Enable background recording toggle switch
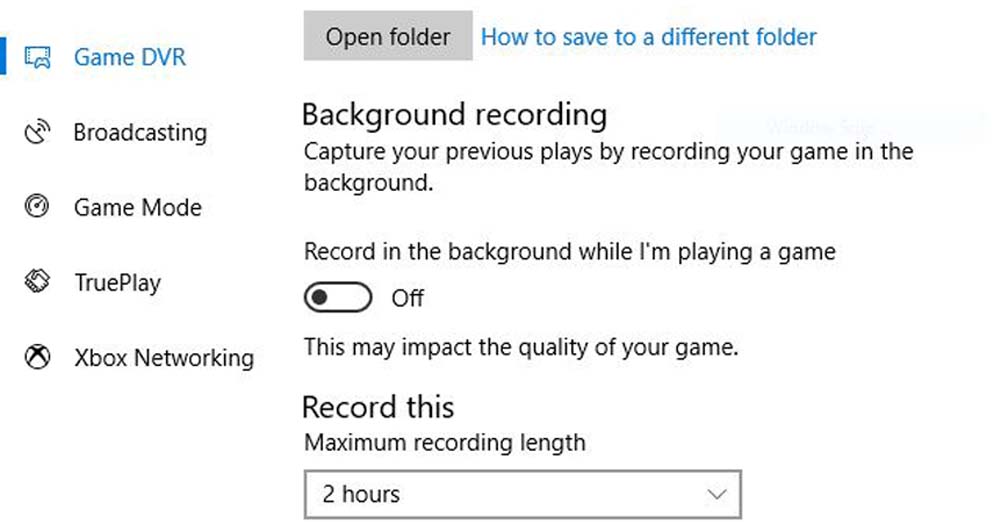The height and width of the screenshot is (525, 1000). point(338,297)
